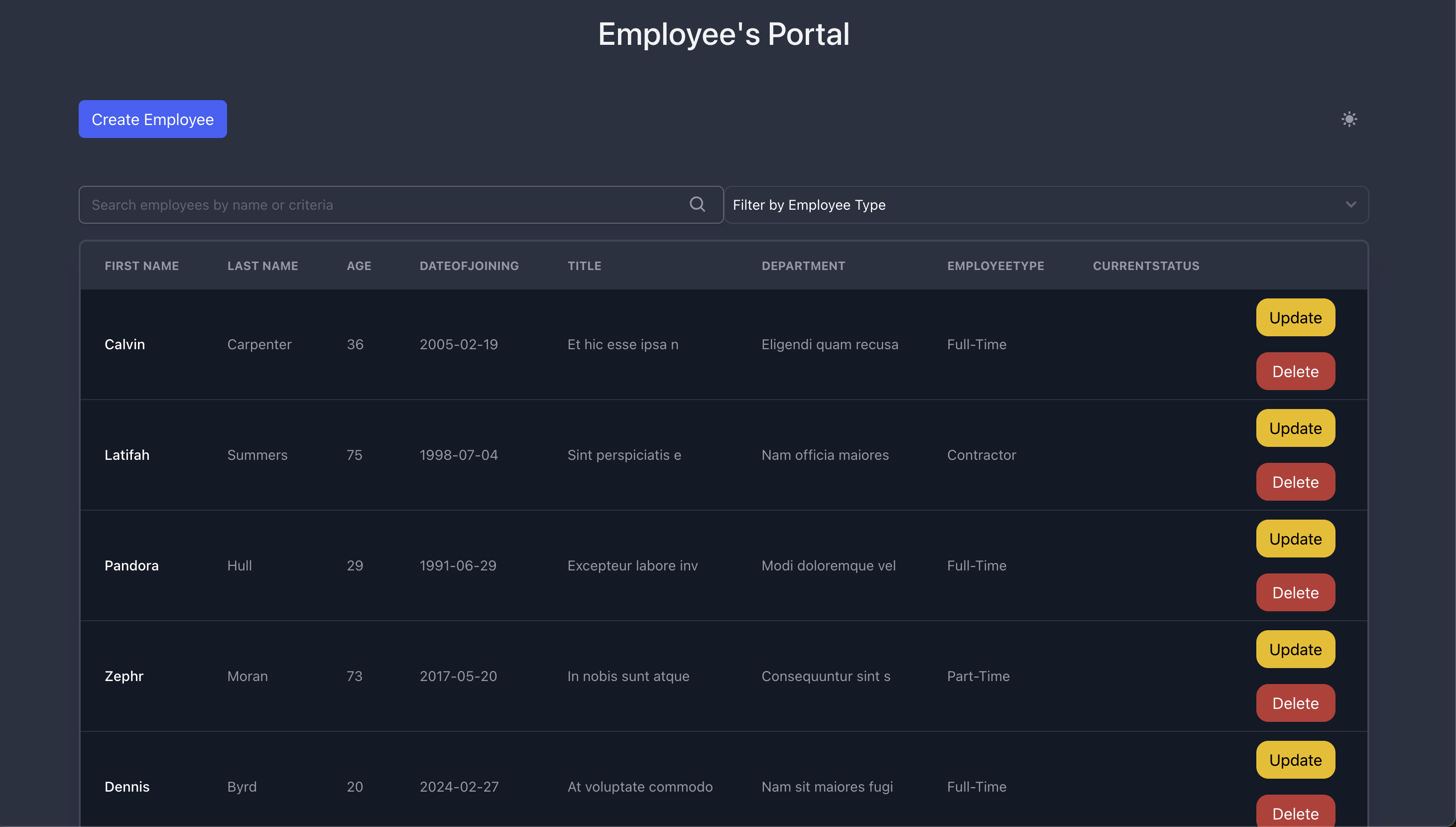The width and height of the screenshot is (1456, 827).
Task: Click age 75 in Latifah's row
Action: coord(355,455)
